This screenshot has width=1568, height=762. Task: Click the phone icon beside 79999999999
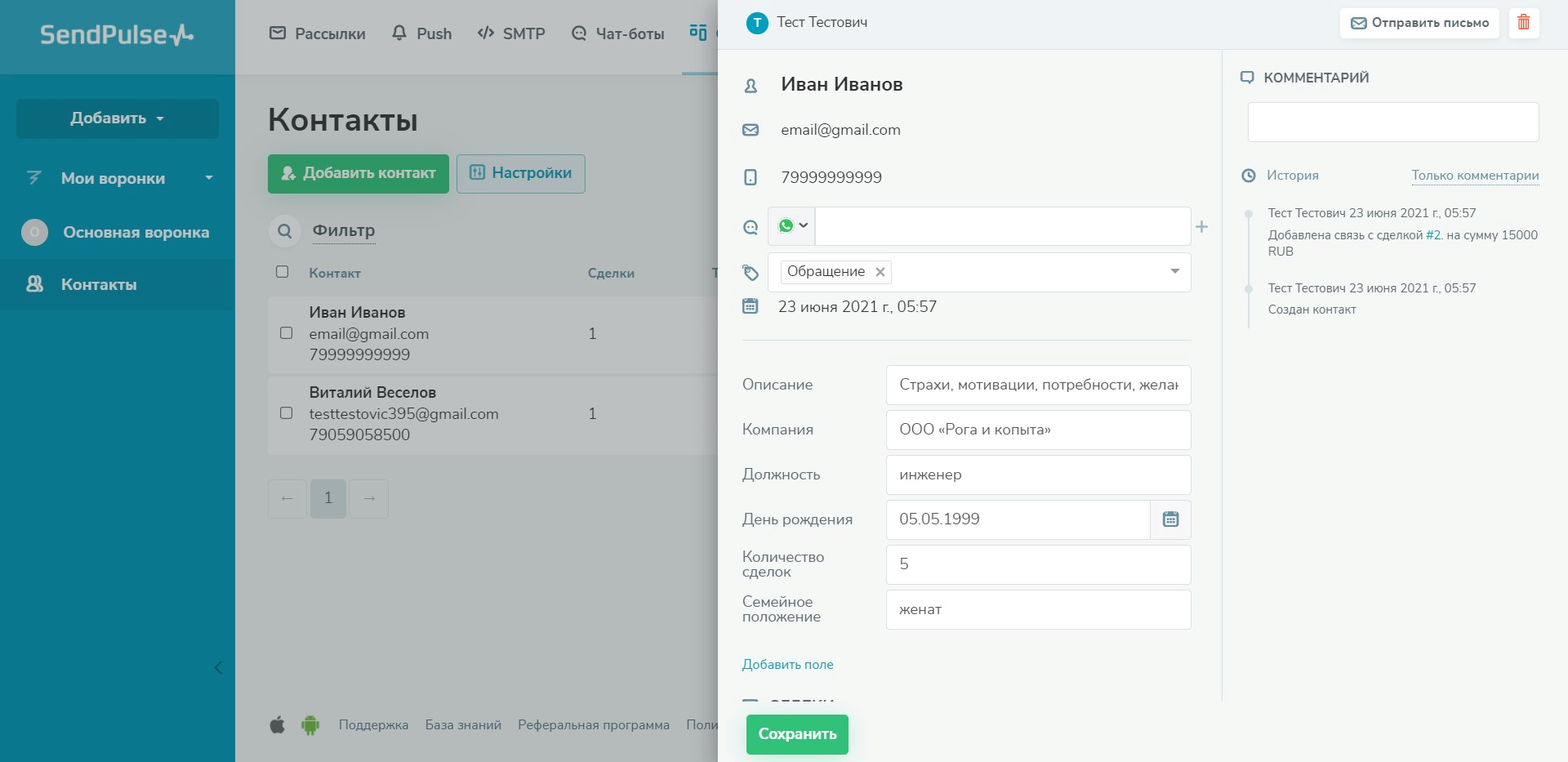coord(751,177)
